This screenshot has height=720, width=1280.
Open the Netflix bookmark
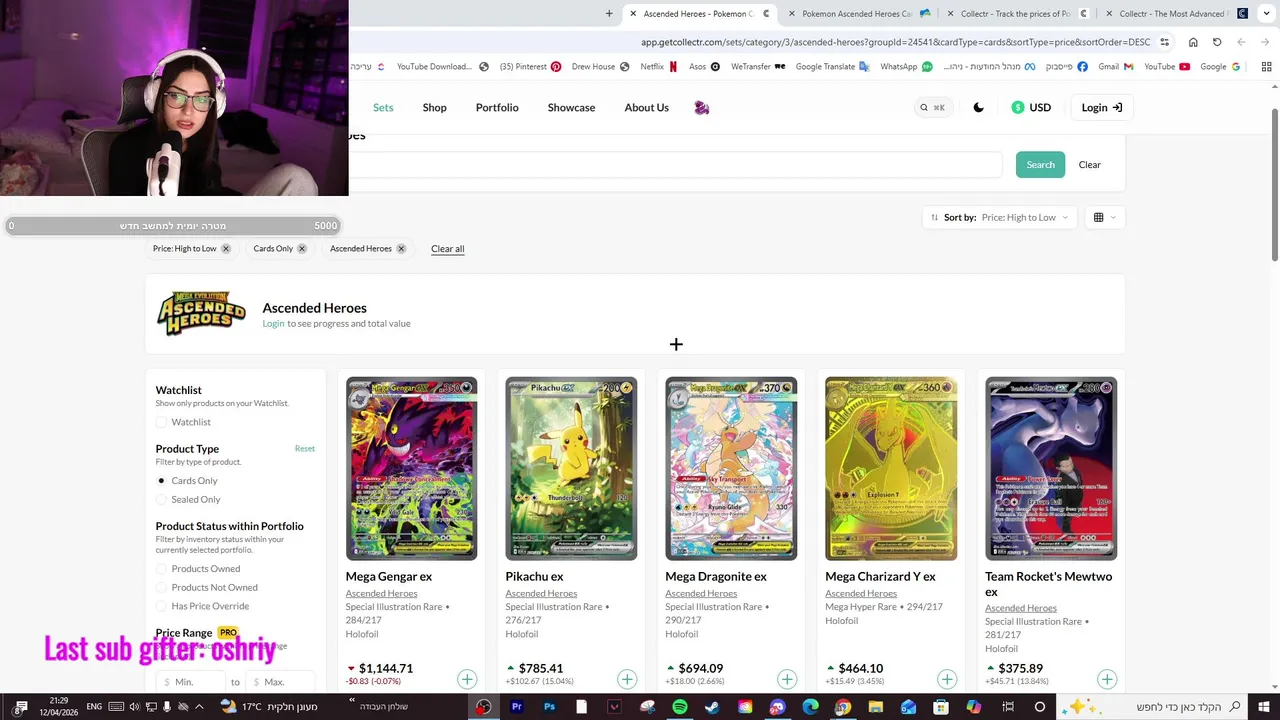point(658,67)
